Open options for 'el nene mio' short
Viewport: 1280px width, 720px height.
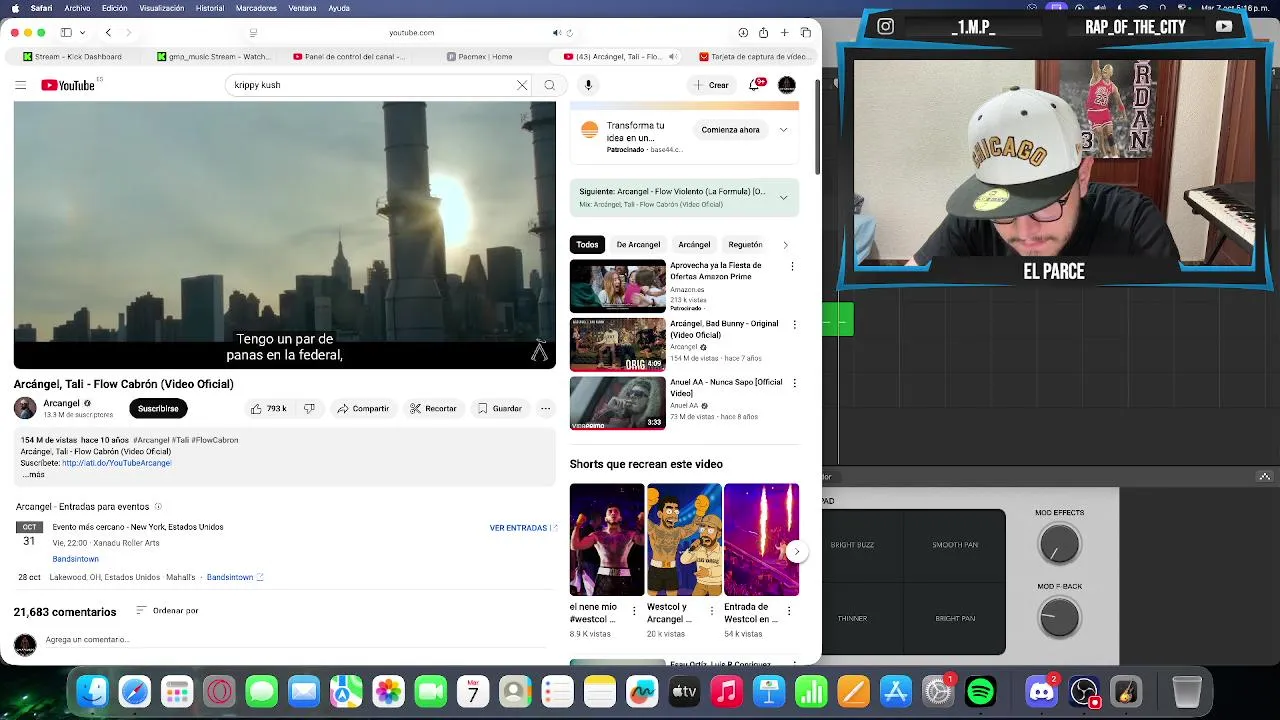(635, 611)
